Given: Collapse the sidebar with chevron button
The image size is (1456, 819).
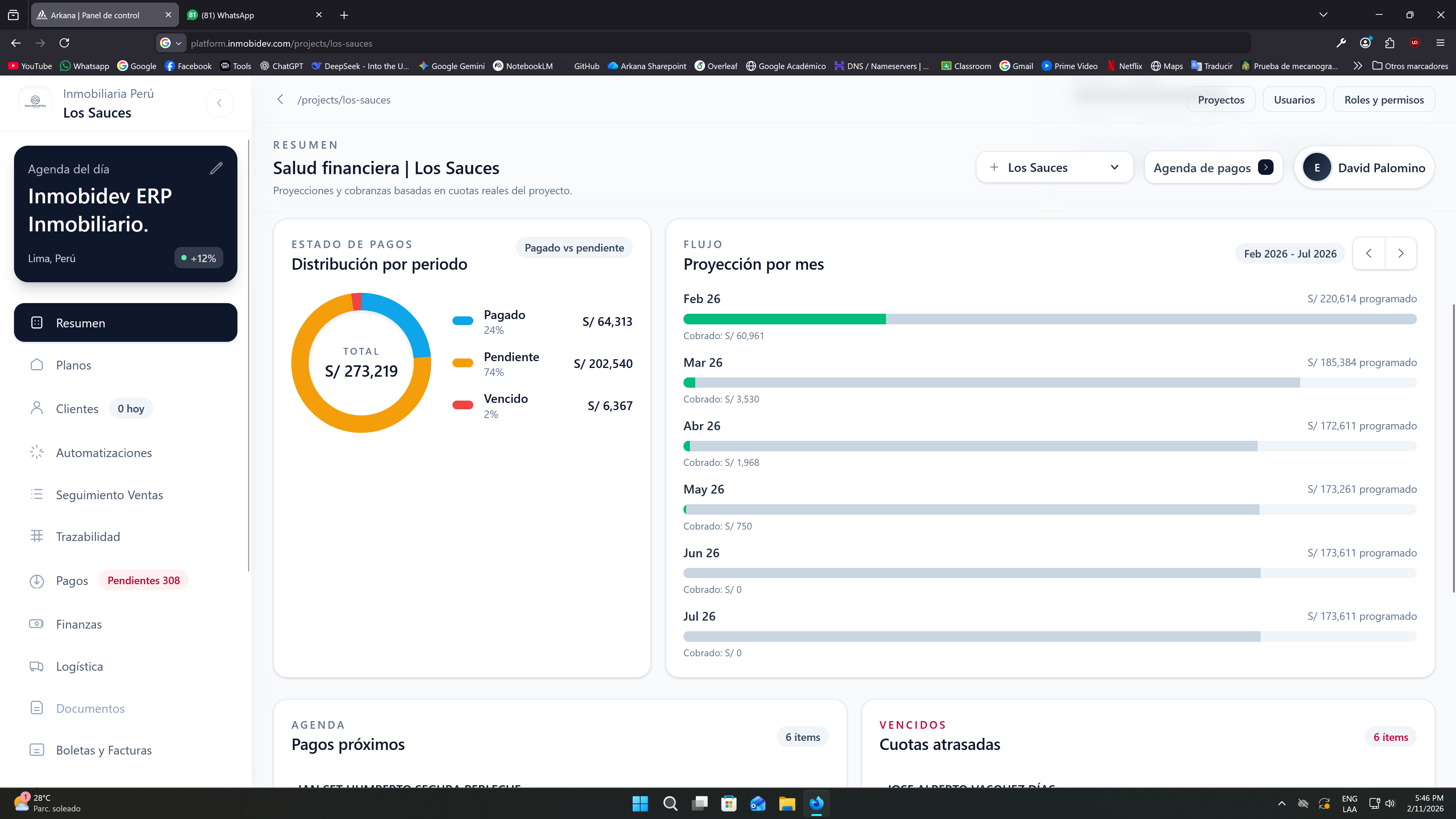Looking at the screenshot, I should click(219, 103).
